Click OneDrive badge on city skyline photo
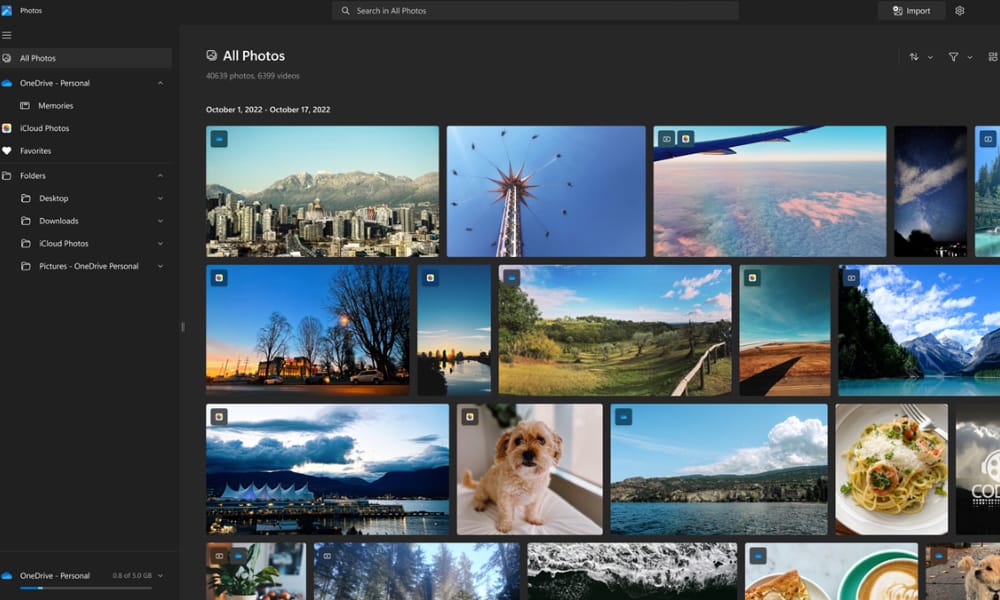The width and height of the screenshot is (1000, 600). coord(219,139)
